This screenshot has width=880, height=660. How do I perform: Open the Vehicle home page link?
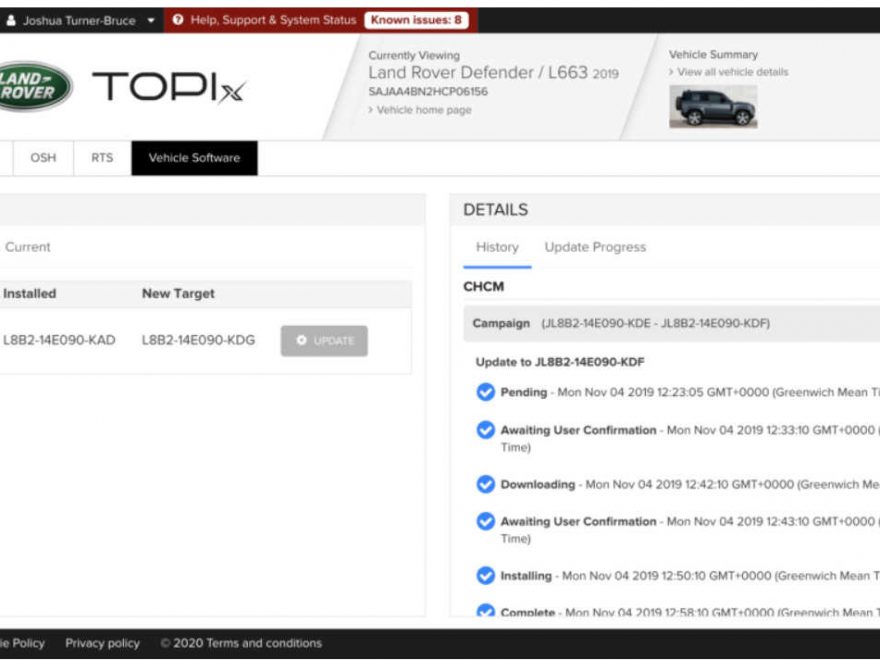423,110
